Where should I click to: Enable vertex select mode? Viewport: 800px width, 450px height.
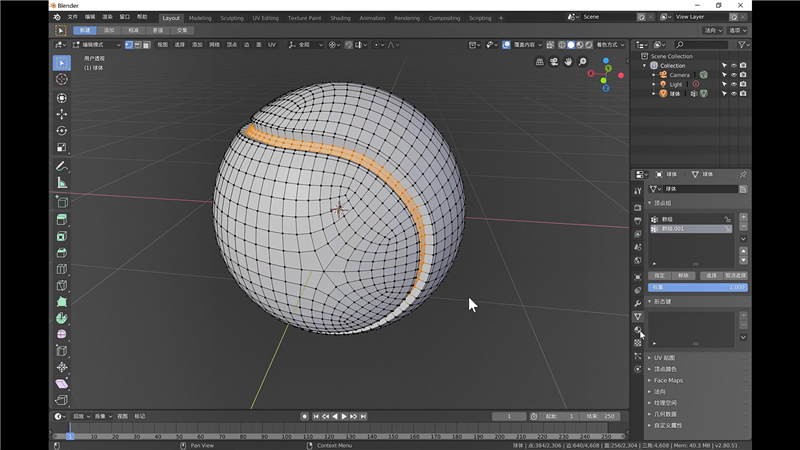click(129, 45)
